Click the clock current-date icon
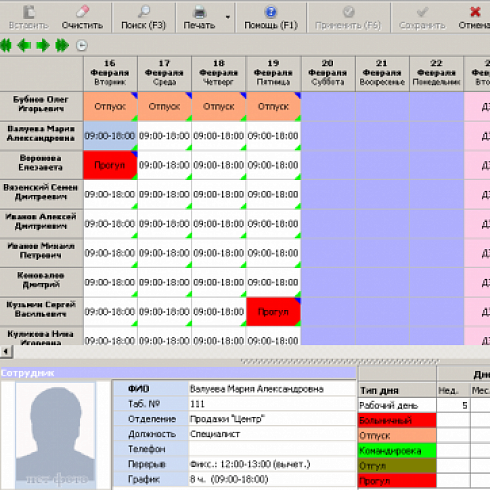Screen dimensions: 490x490 (82, 45)
